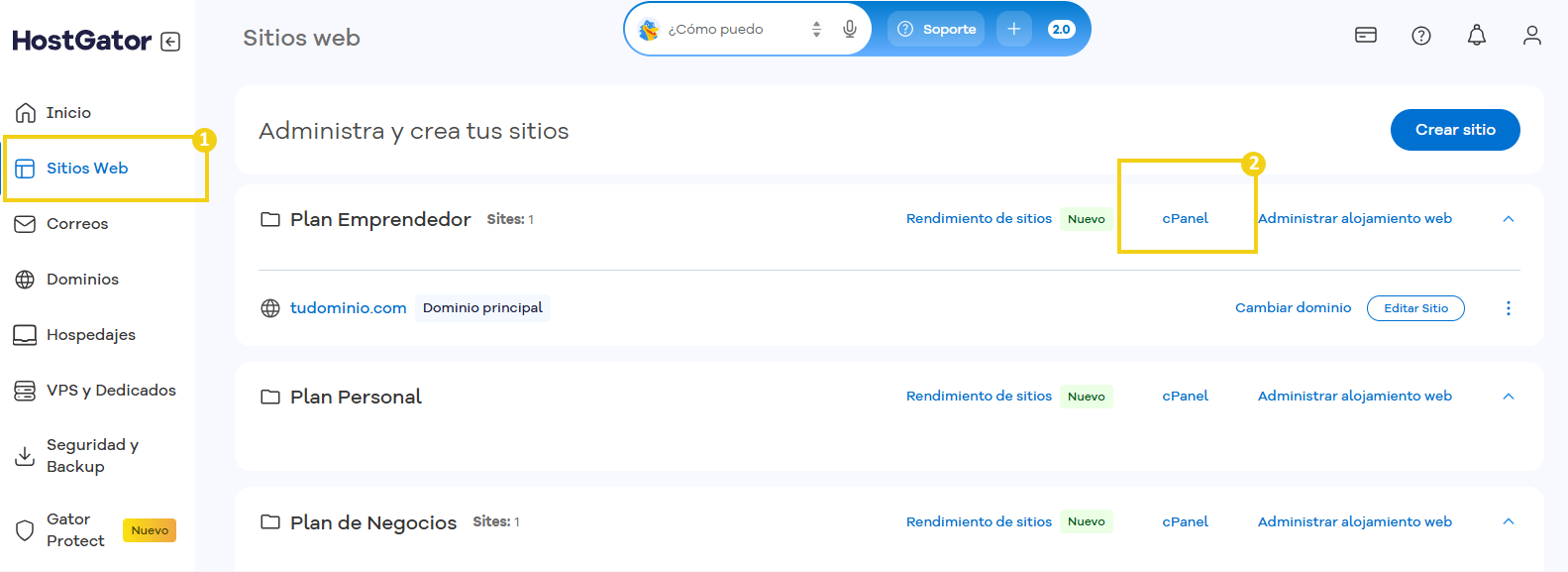This screenshot has height=572, width=1568.
Task: Open the help question mark icon
Action: tap(1421, 36)
